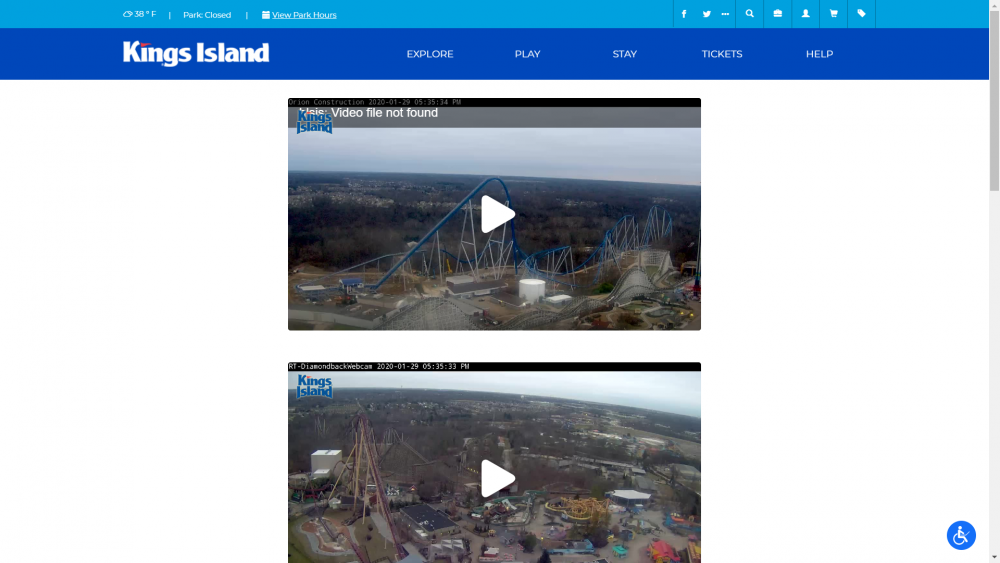This screenshot has height=563, width=1000.
Task: Show more social links (three dots)
Action: click(x=725, y=14)
